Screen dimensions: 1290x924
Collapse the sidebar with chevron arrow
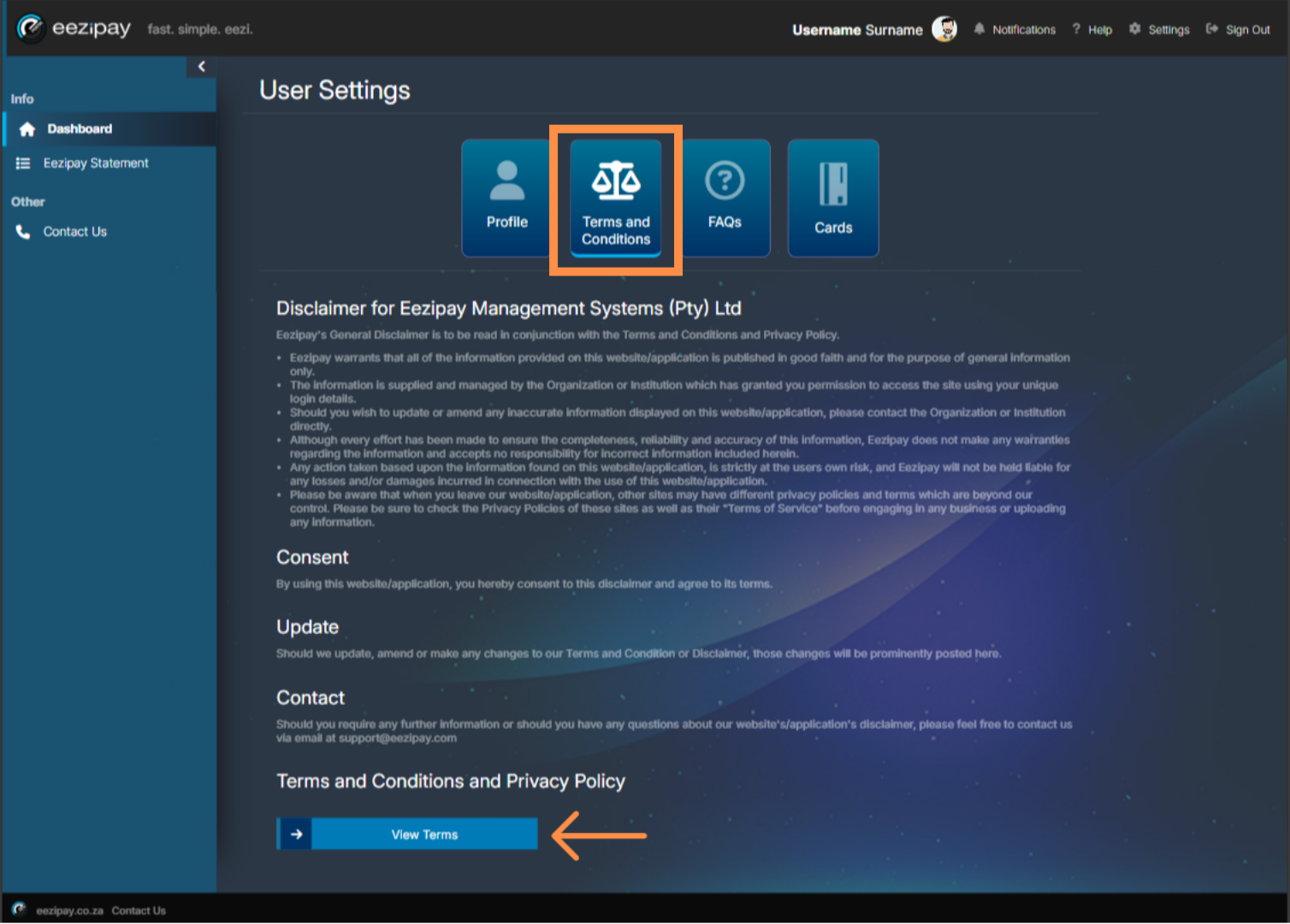coord(201,67)
